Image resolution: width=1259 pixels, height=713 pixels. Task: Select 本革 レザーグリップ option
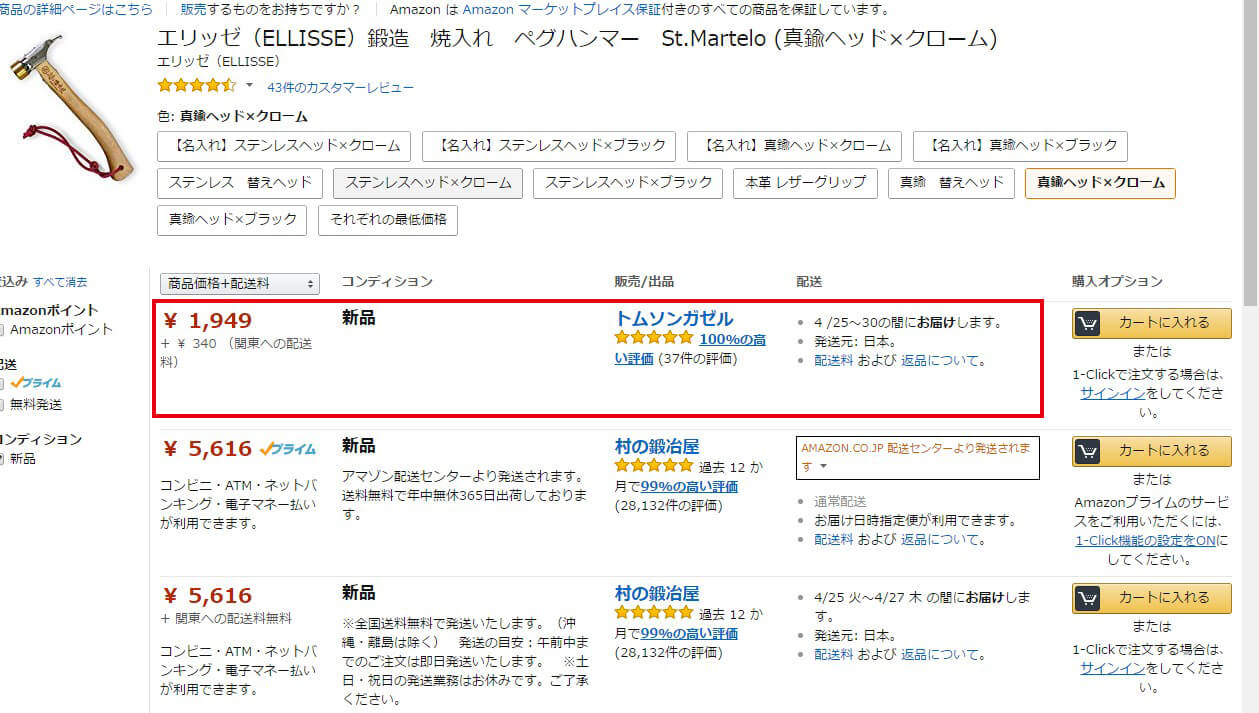click(x=806, y=183)
